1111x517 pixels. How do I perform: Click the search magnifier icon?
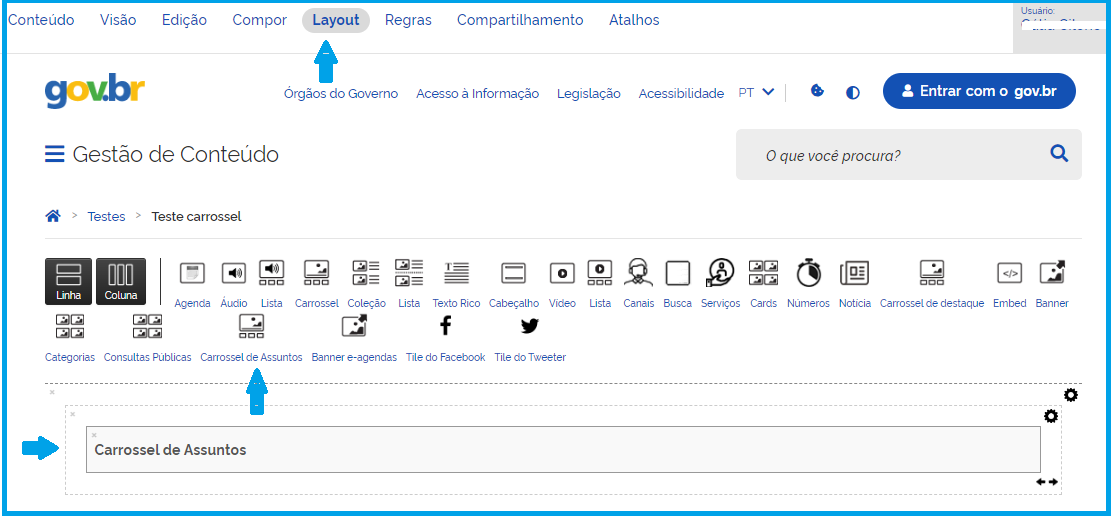click(x=1059, y=154)
